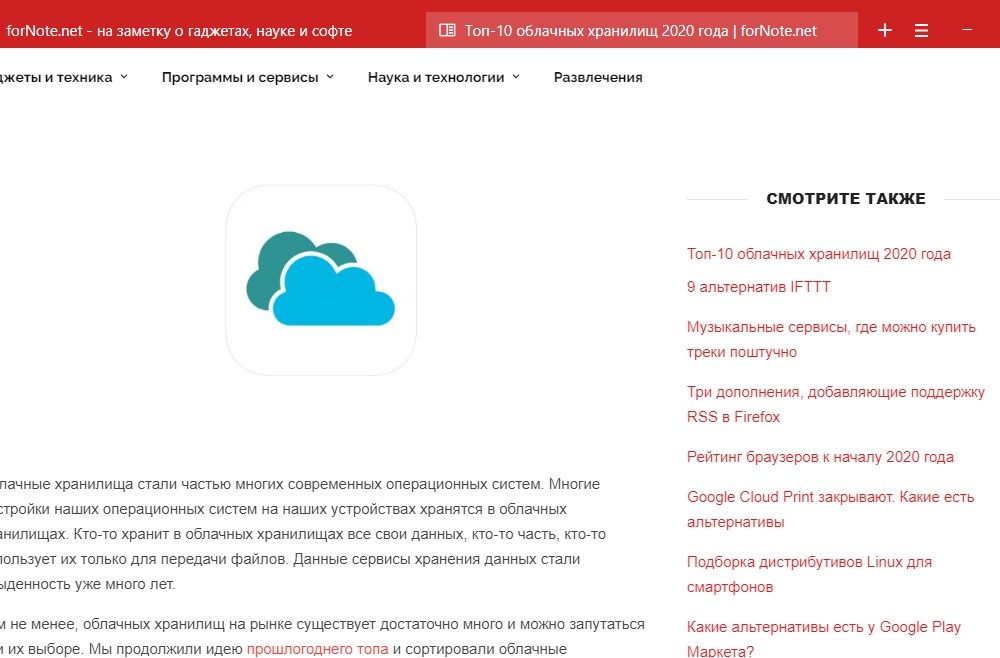The height and width of the screenshot is (658, 1000).
Task: Switch to the first forNote.net tab
Action: click(x=180, y=31)
